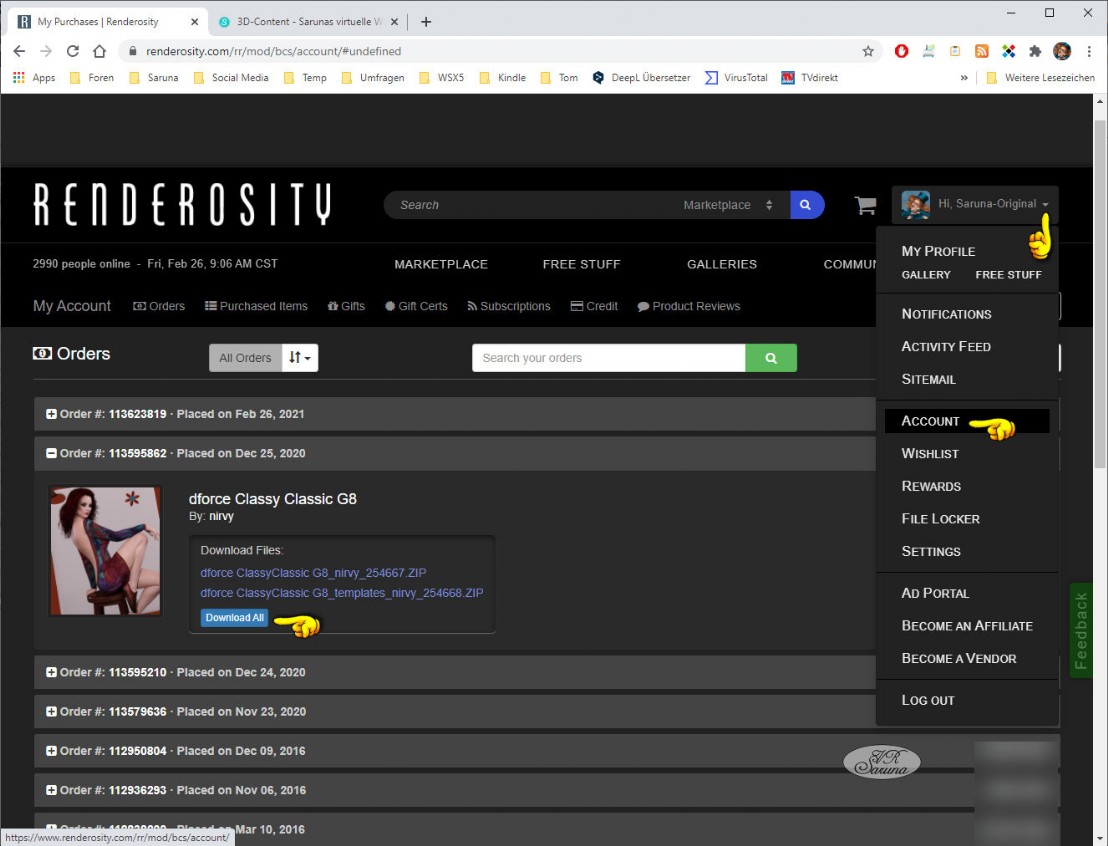Open Settings from the user menu
This screenshot has width=1108, height=846.
(931, 551)
